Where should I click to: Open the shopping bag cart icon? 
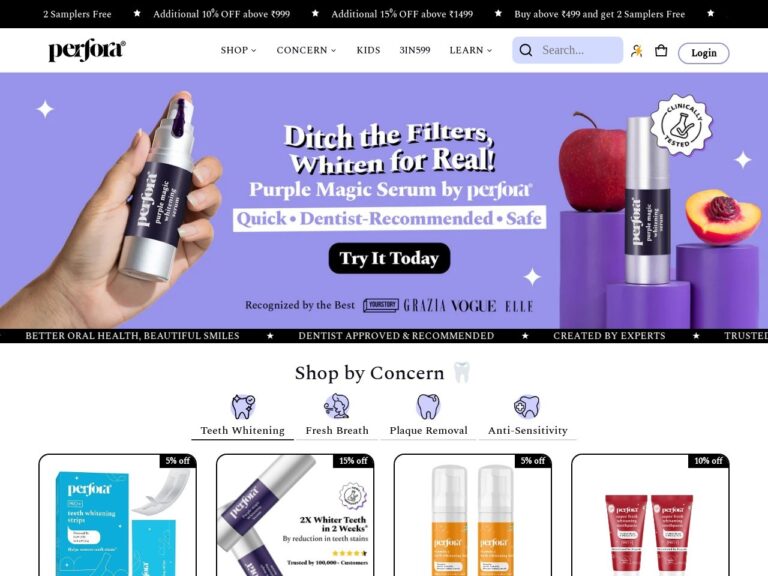(661, 50)
